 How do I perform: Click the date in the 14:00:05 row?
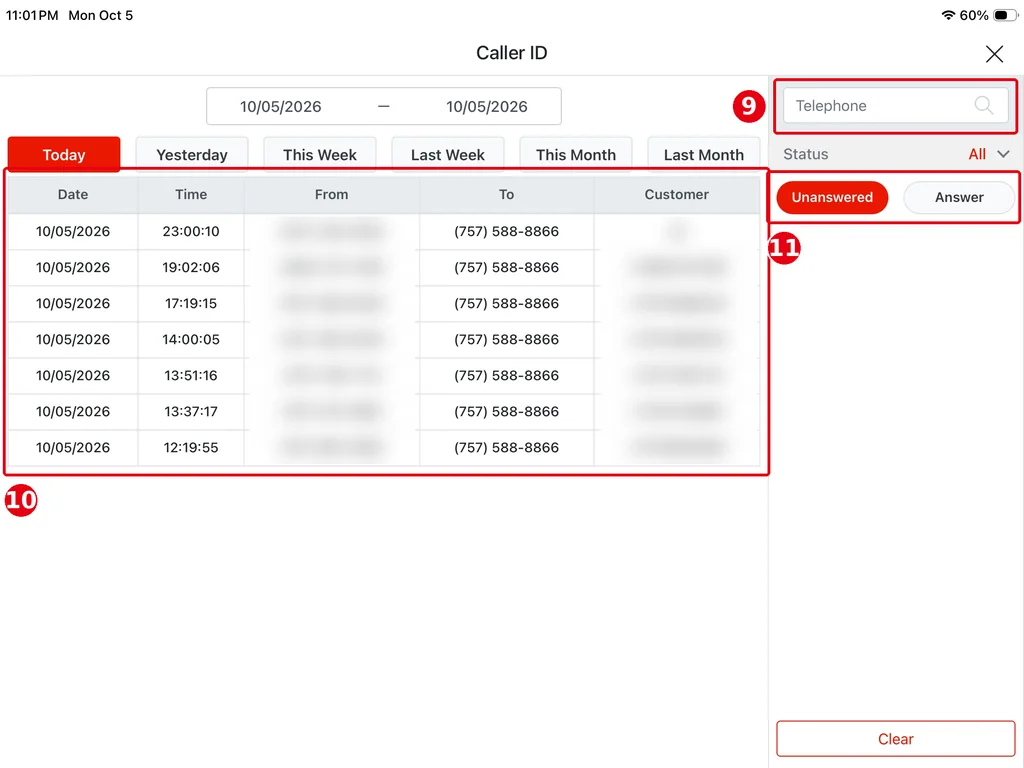(72, 340)
